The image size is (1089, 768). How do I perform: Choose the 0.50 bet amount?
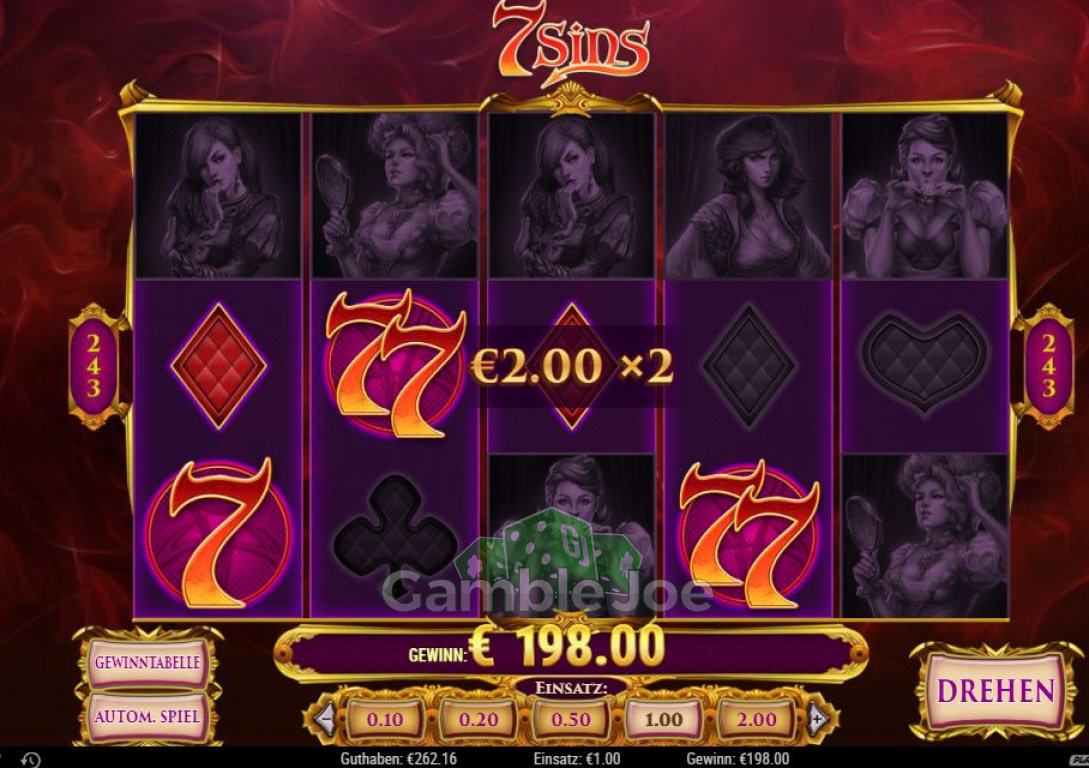pos(571,719)
